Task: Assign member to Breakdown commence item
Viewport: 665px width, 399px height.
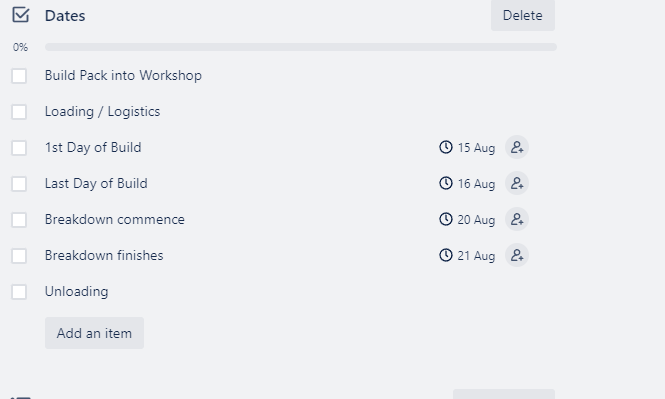Action: pos(517,219)
